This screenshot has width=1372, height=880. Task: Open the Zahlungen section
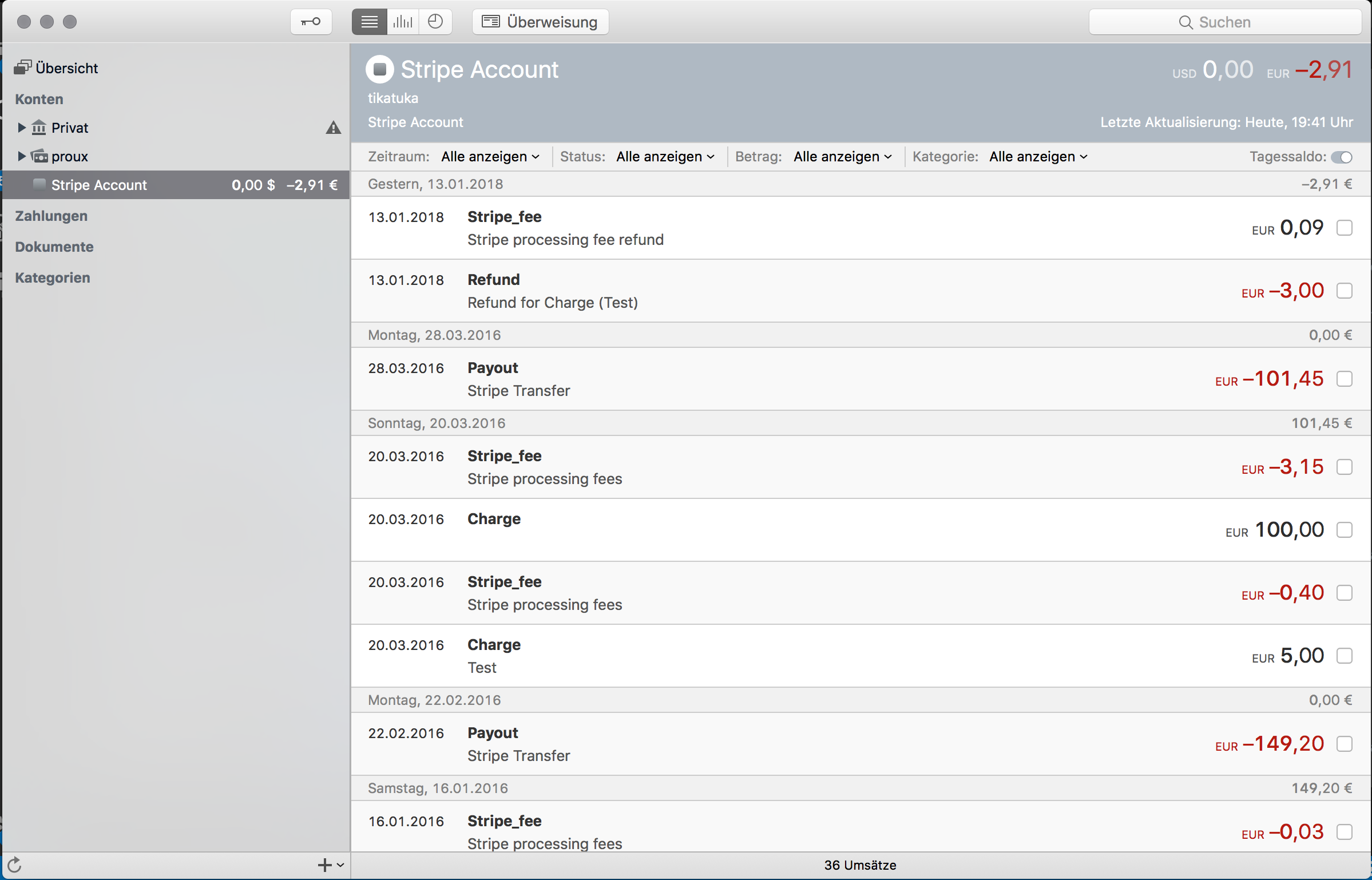pos(53,215)
